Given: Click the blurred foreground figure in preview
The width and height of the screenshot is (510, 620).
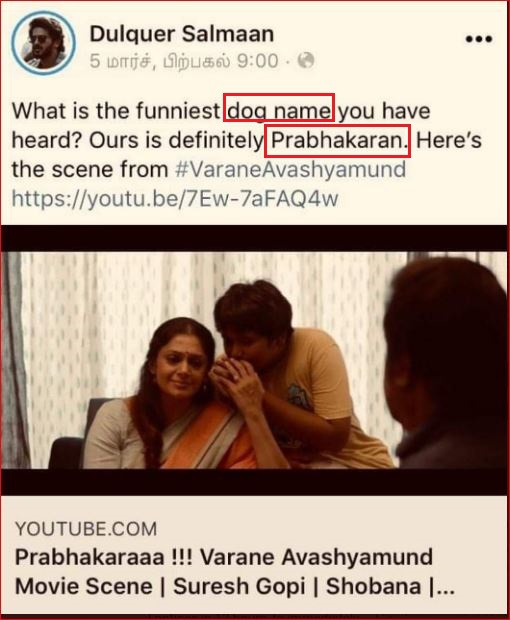Looking at the screenshot, I should tap(447, 362).
